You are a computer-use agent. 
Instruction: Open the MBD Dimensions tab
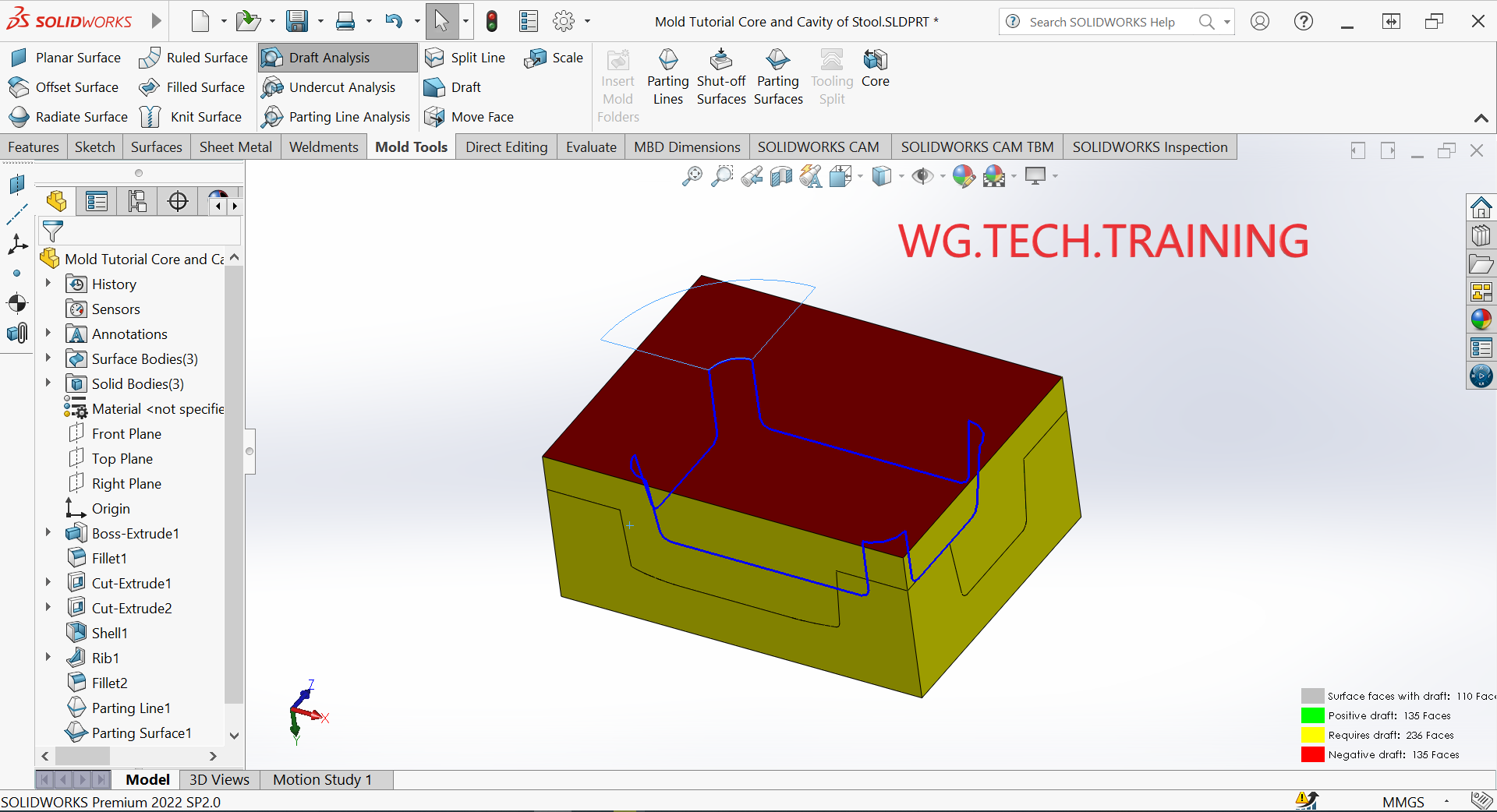point(687,147)
